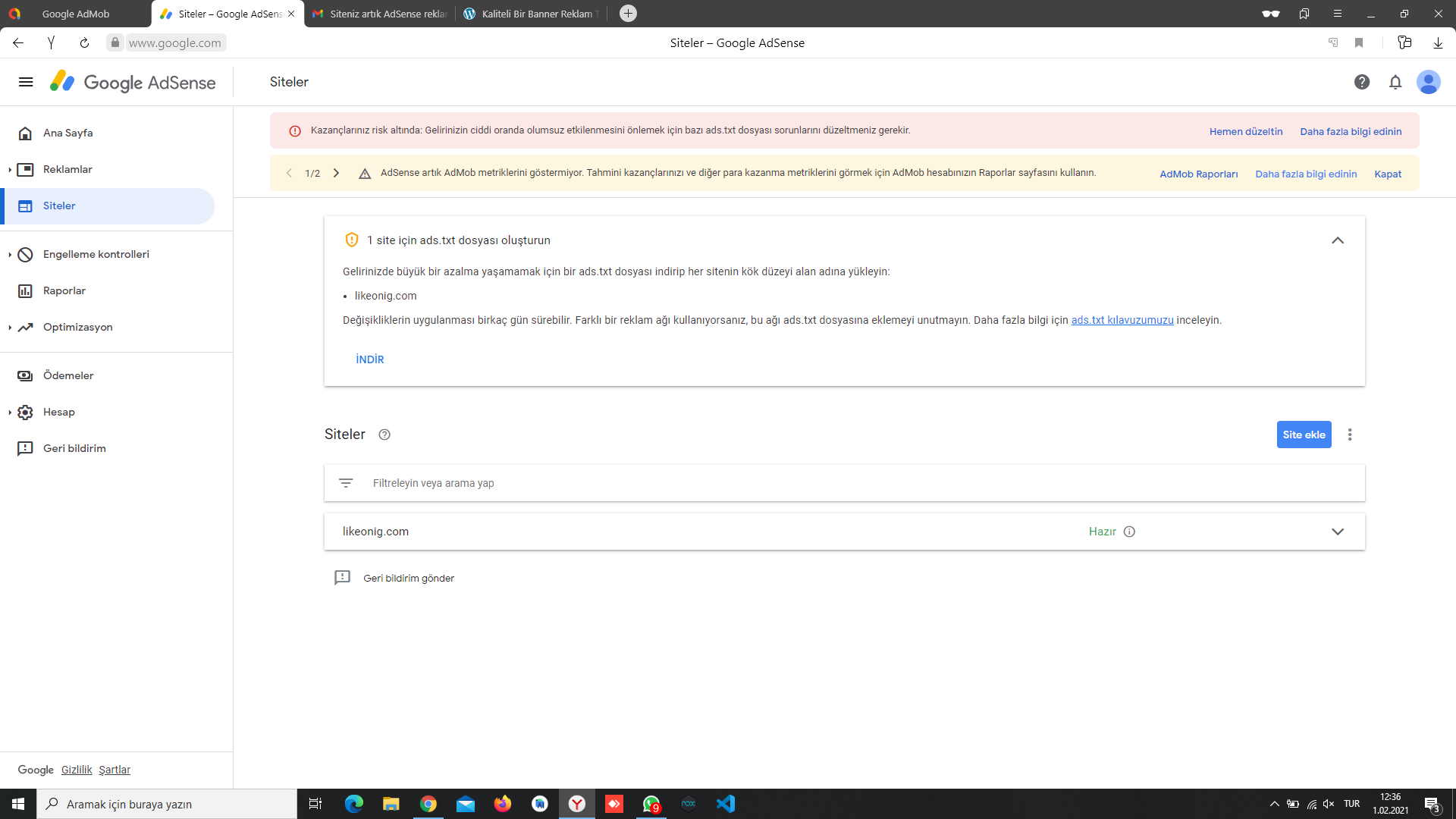Open the hamburger main menu
The width and height of the screenshot is (1456, 819).
point(26,82)
